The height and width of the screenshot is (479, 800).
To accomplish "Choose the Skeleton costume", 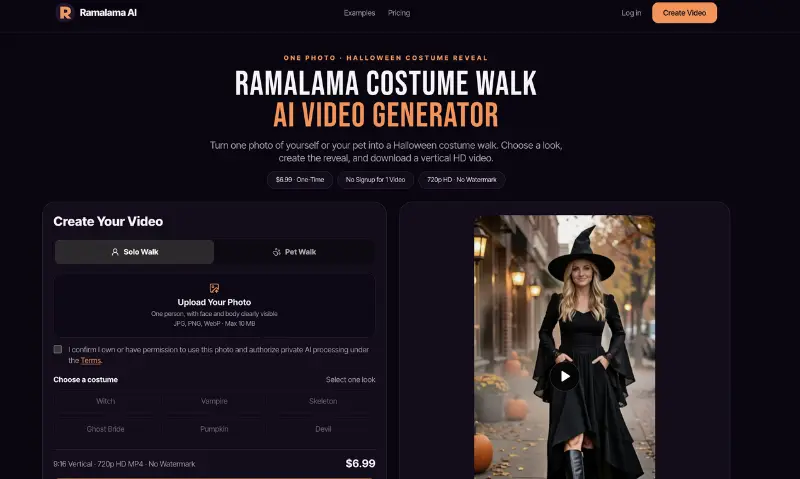I will point(323,401).
